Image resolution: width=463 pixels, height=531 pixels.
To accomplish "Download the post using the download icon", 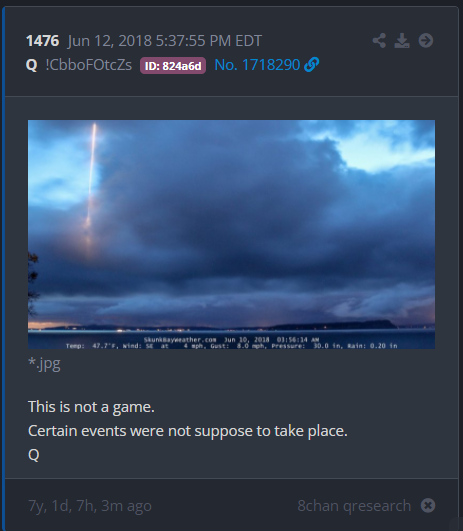I will pyautogui.click(x=402, y=41).
